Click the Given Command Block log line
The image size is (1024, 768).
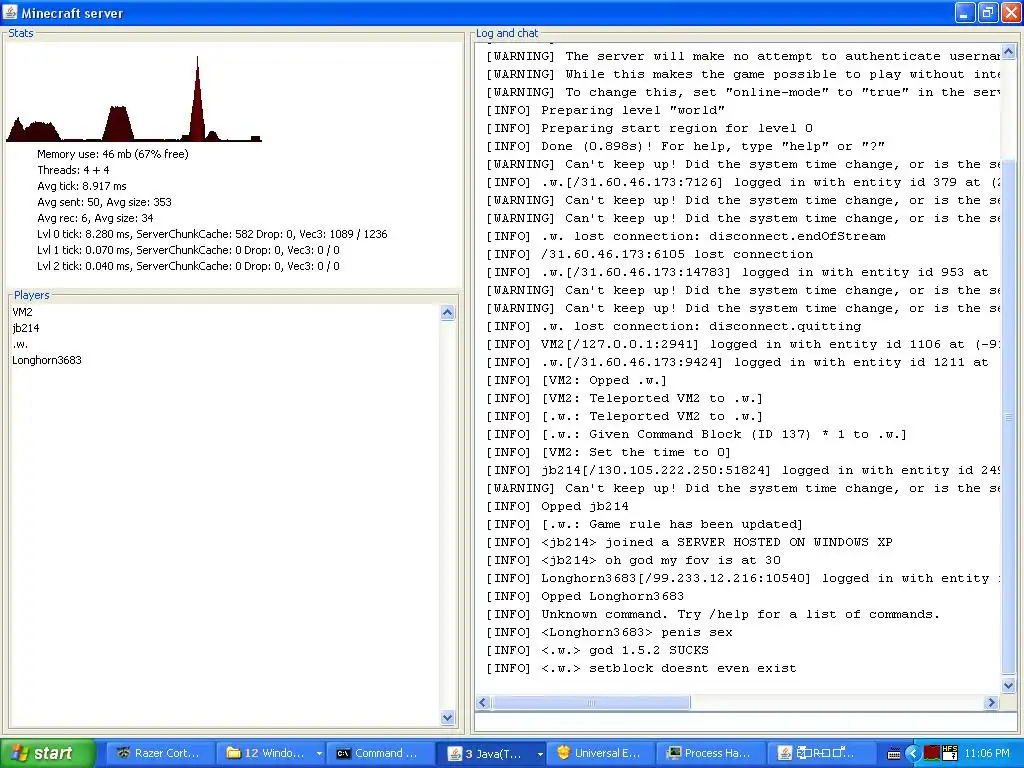697,434
